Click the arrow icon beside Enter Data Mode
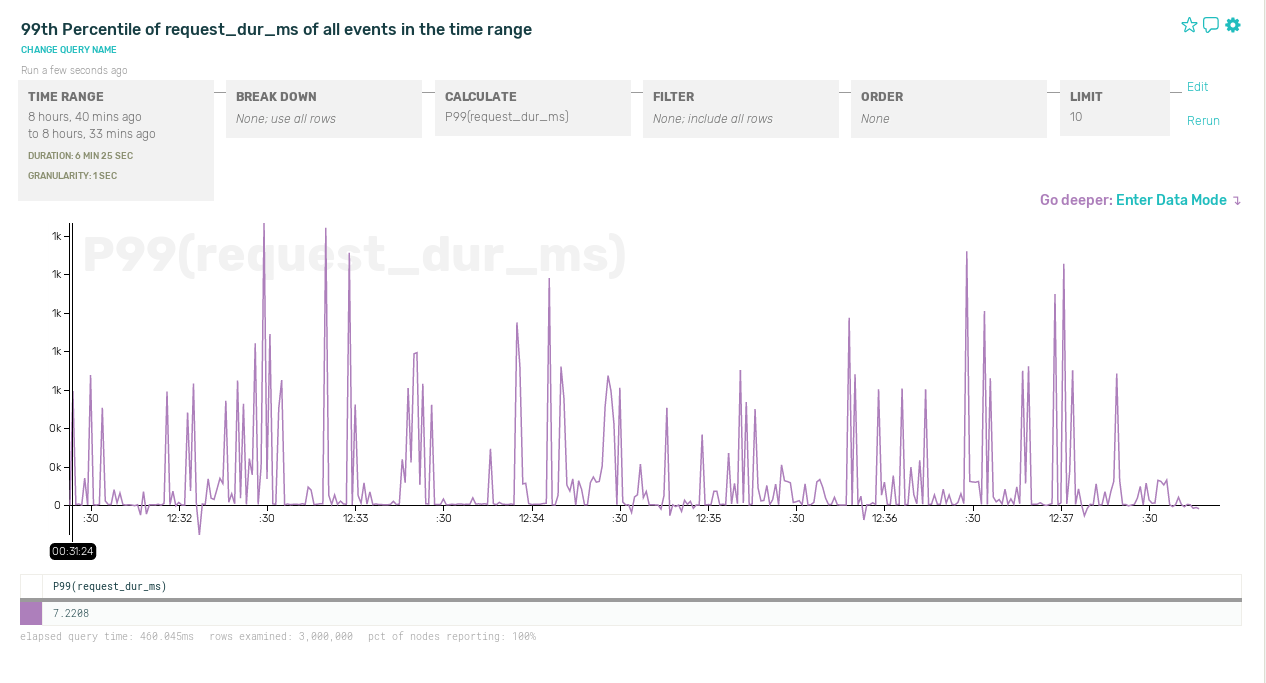The image size is (1266, 683). pos(1237,201)
